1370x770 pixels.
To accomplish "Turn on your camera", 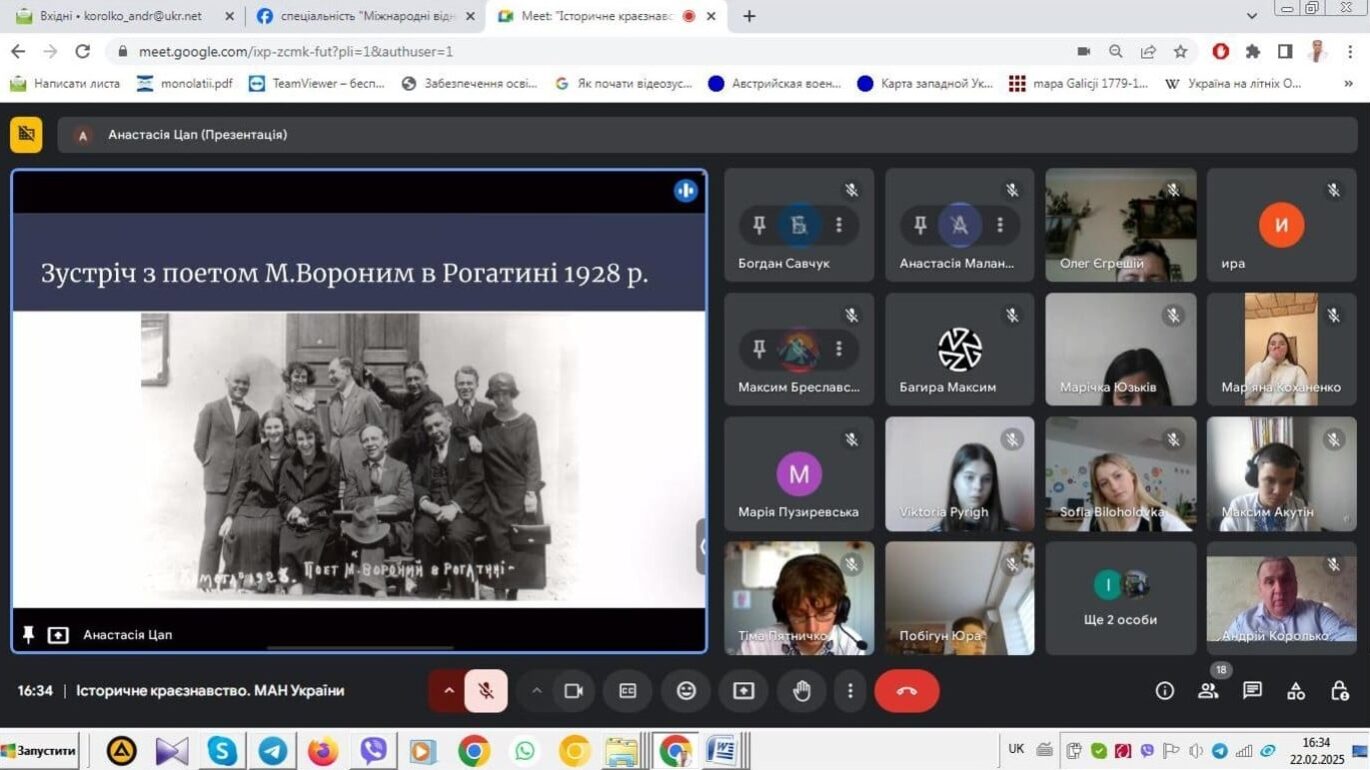I will tap(573, 690).
